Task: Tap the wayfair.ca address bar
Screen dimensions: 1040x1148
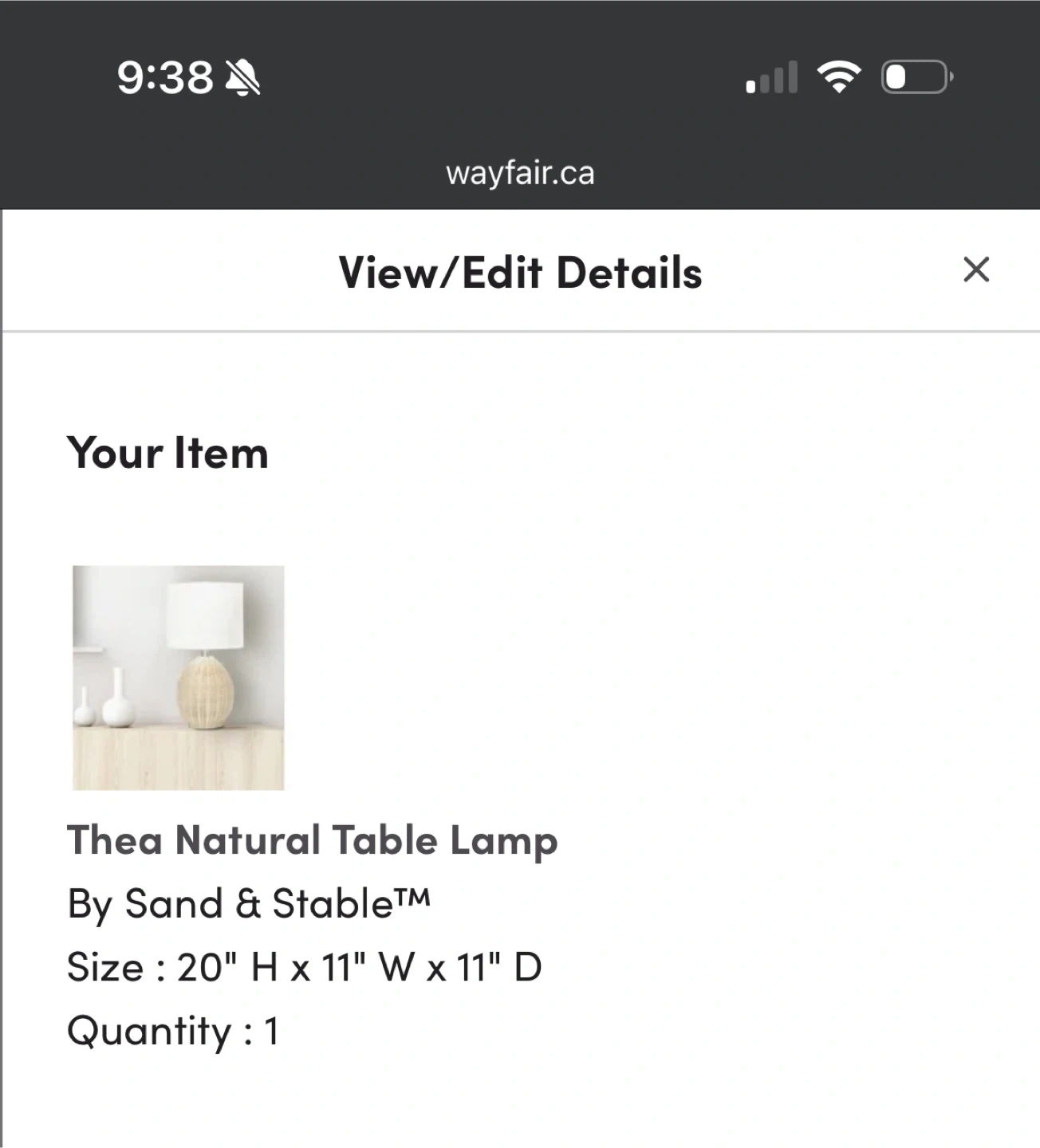Action: coord(520,174)
